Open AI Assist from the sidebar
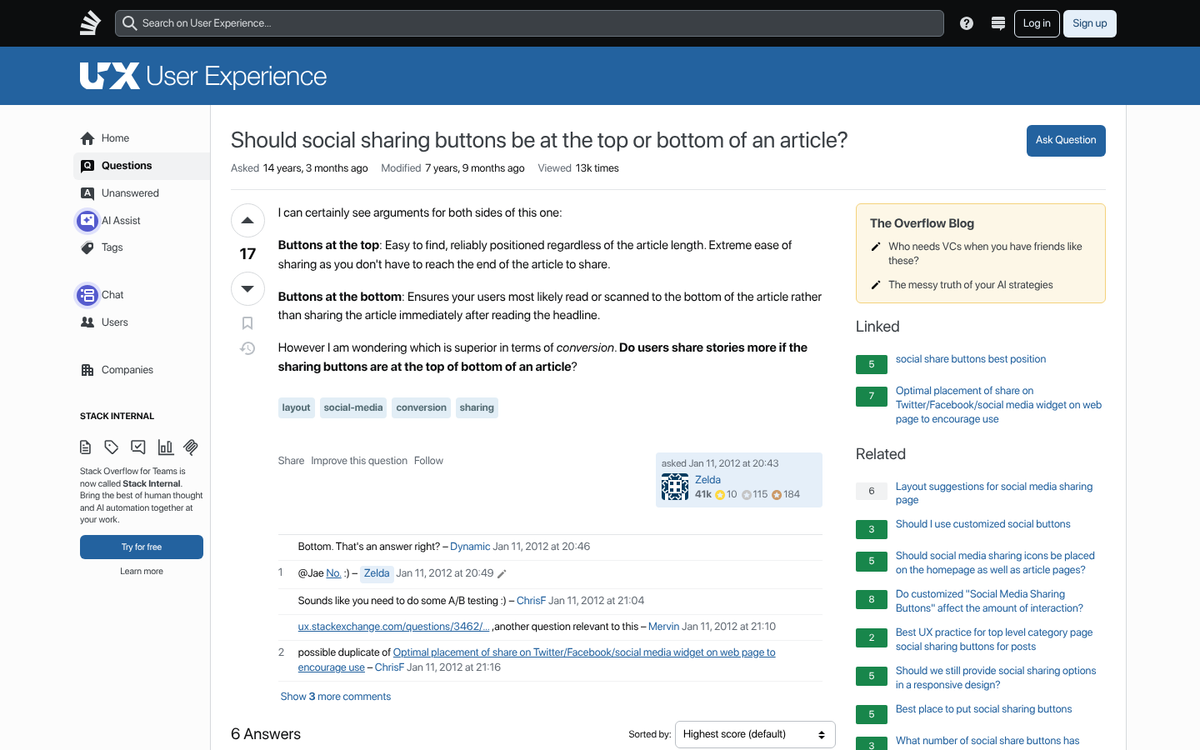The image size is (1200, 750). coord(120,220)
